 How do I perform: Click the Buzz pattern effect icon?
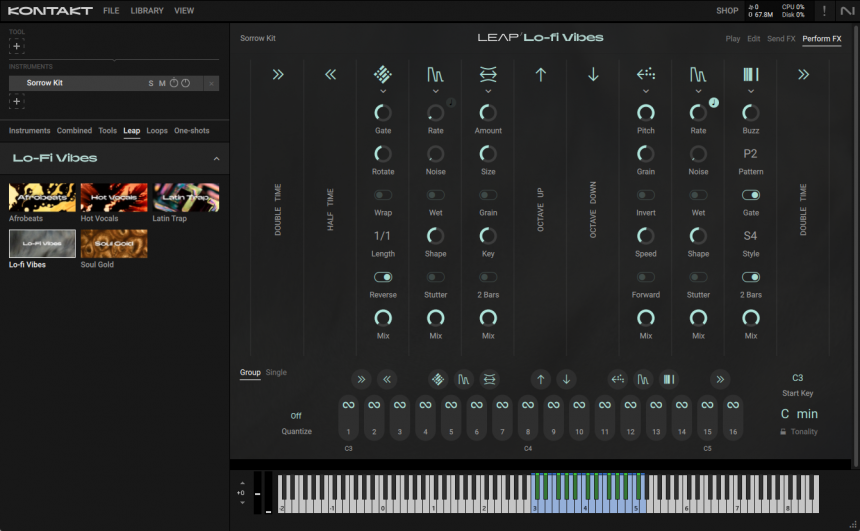751,74
